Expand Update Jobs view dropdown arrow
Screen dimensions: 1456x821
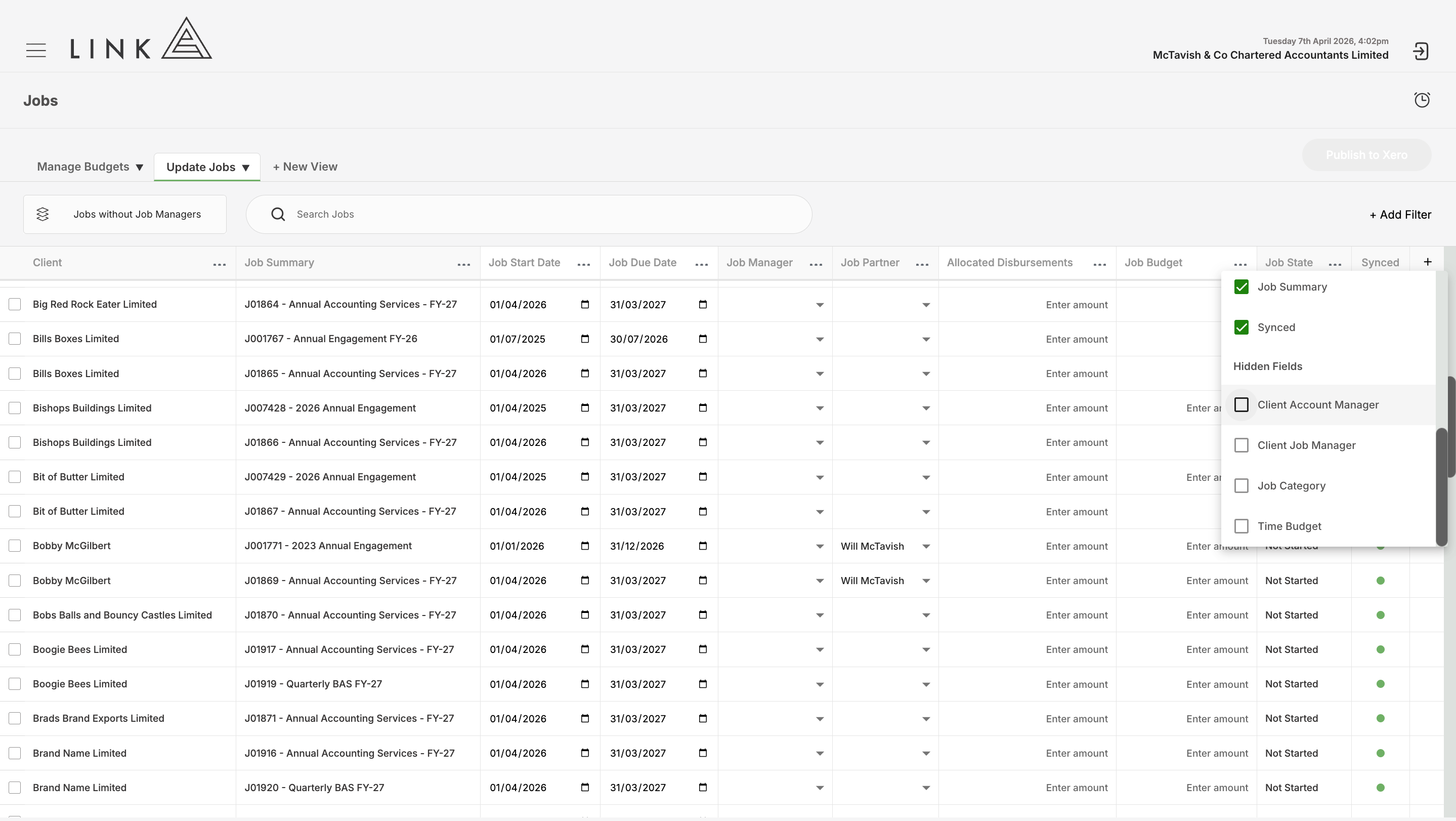[246, 168]
